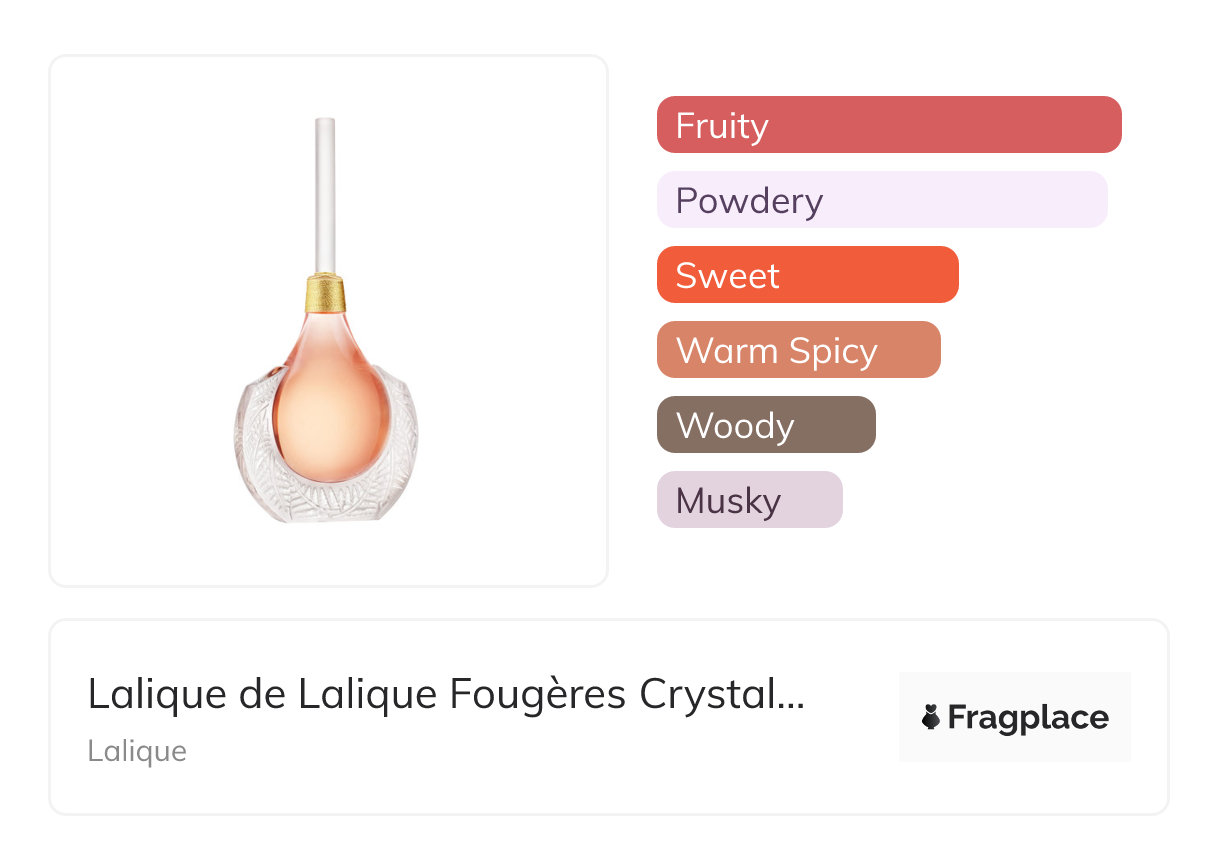
Task: Select the brown Woody accord bar
Action: [766, 425]
